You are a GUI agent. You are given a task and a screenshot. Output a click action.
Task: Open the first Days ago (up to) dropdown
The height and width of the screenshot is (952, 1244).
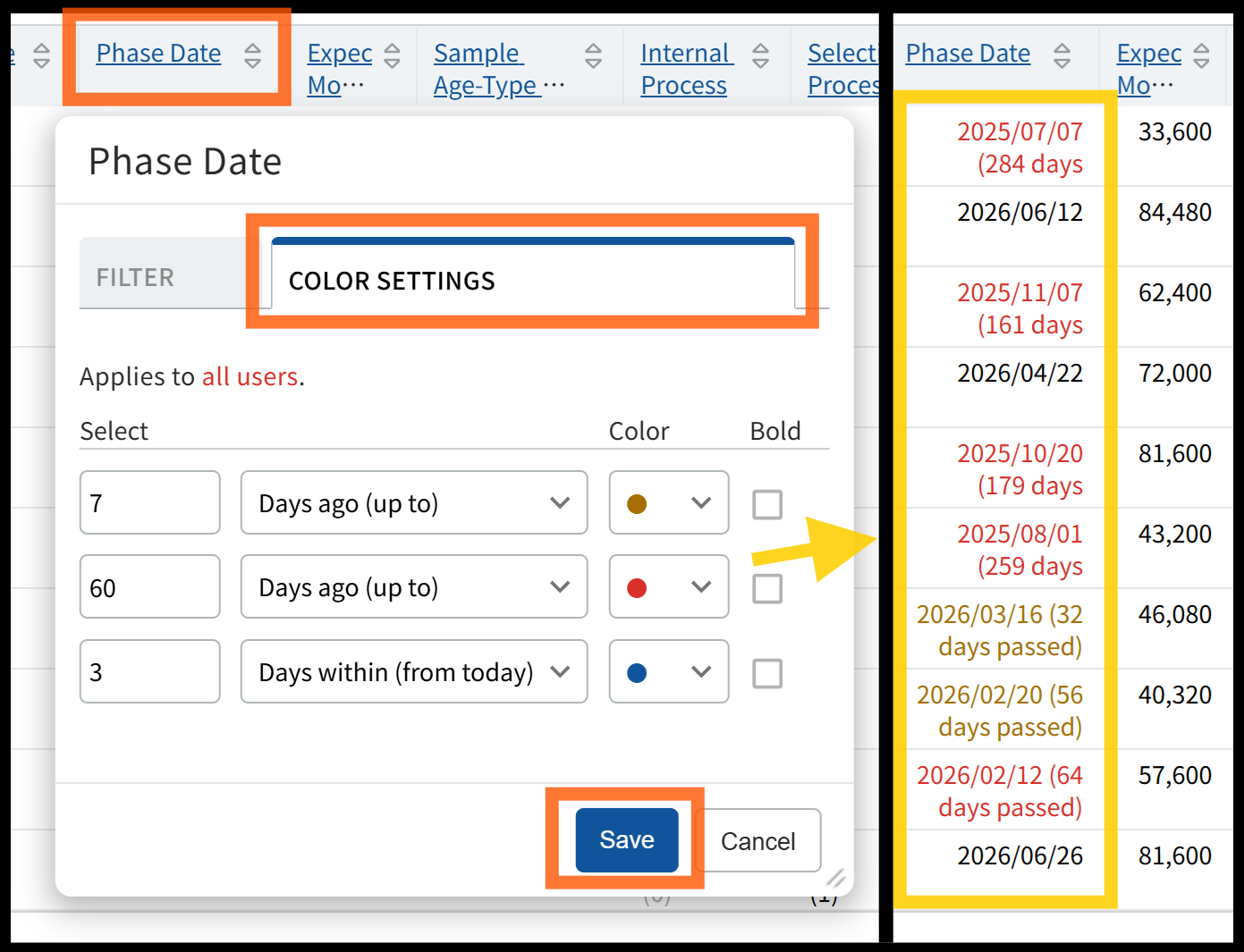point(413,503)
